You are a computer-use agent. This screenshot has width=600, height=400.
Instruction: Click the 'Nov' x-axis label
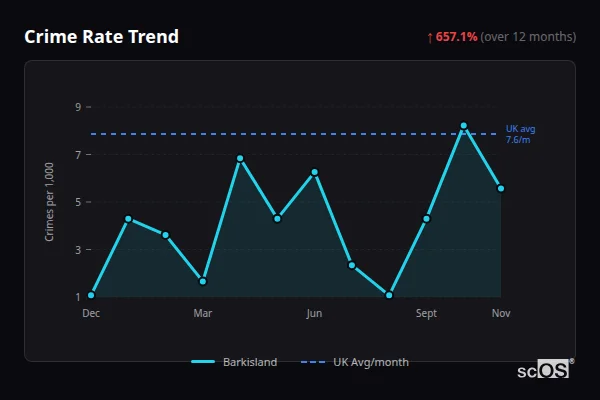[501, 313]
